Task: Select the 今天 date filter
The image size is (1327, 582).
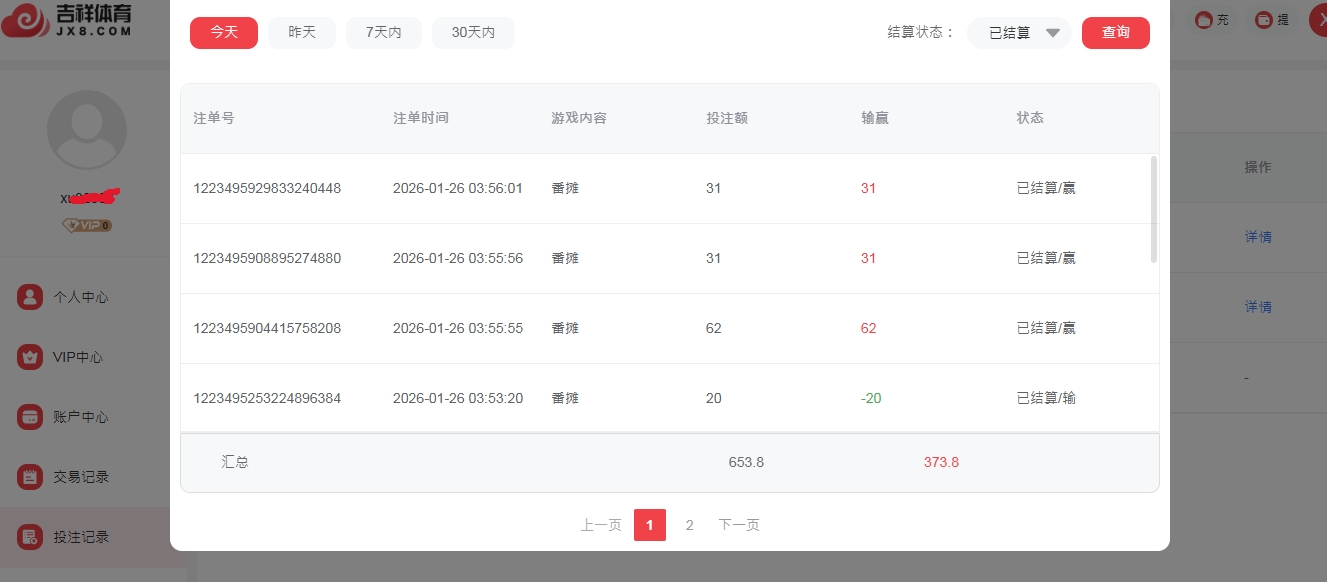Action: [224, 33]
